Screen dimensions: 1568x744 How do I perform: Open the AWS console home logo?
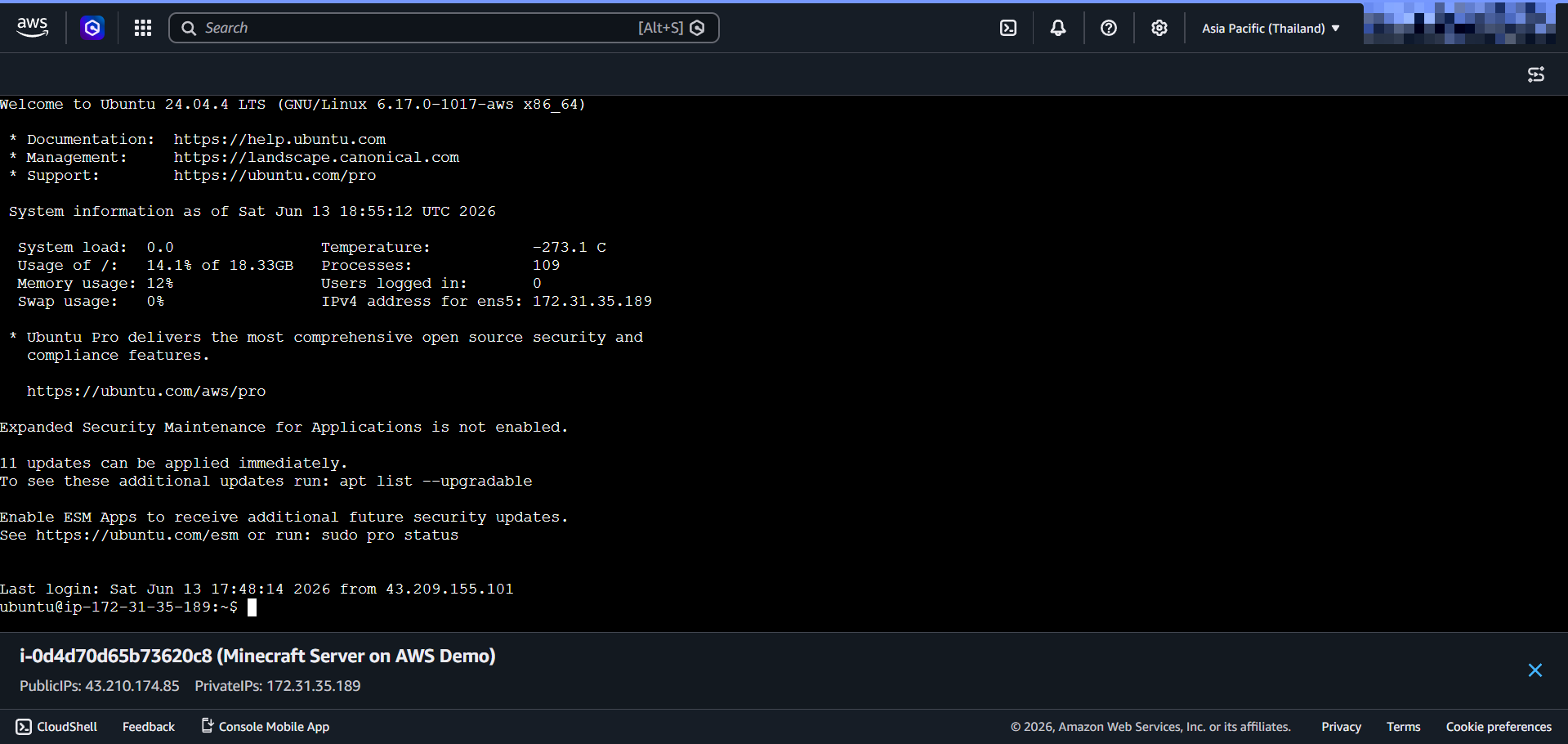(x=33, y=28)
